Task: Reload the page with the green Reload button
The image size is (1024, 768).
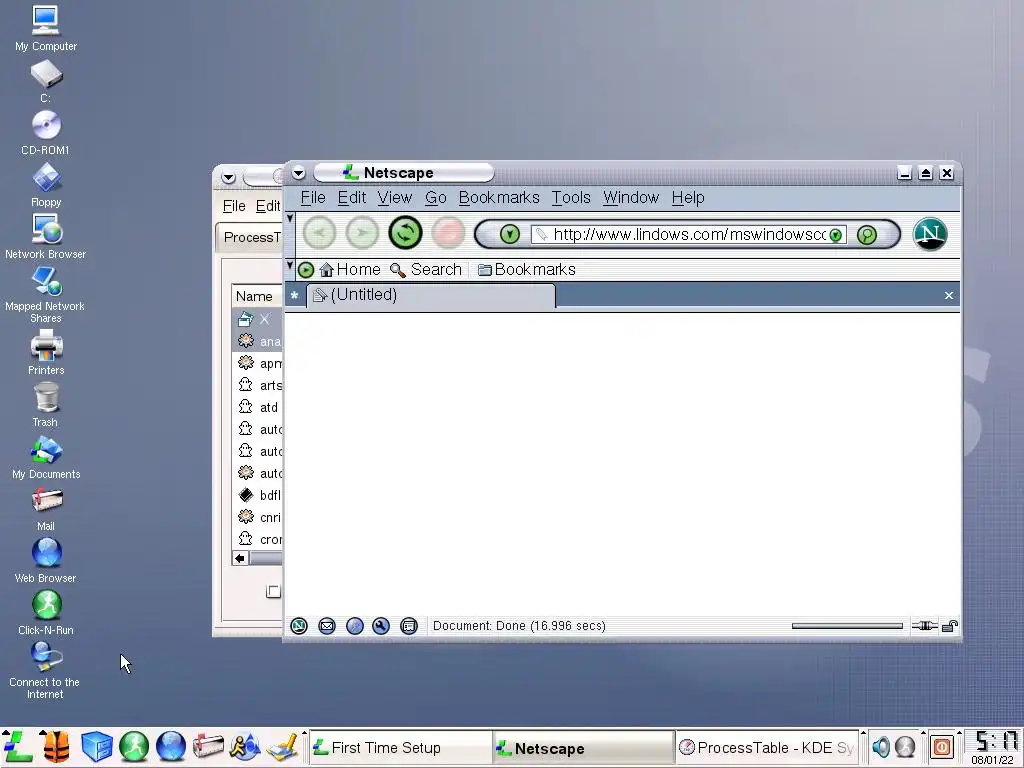Action: 405,233
